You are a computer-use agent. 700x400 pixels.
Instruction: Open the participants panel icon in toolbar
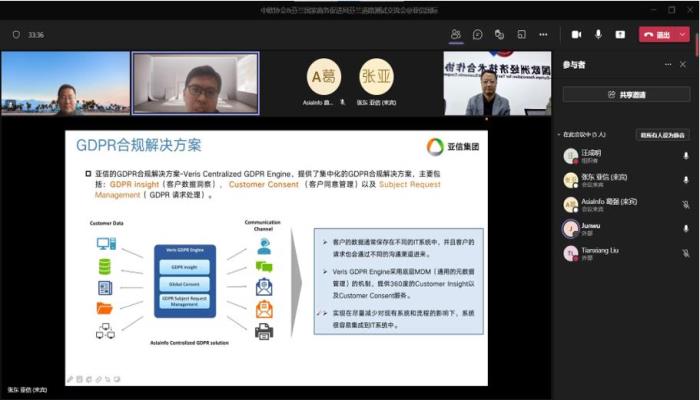point(455,34)
